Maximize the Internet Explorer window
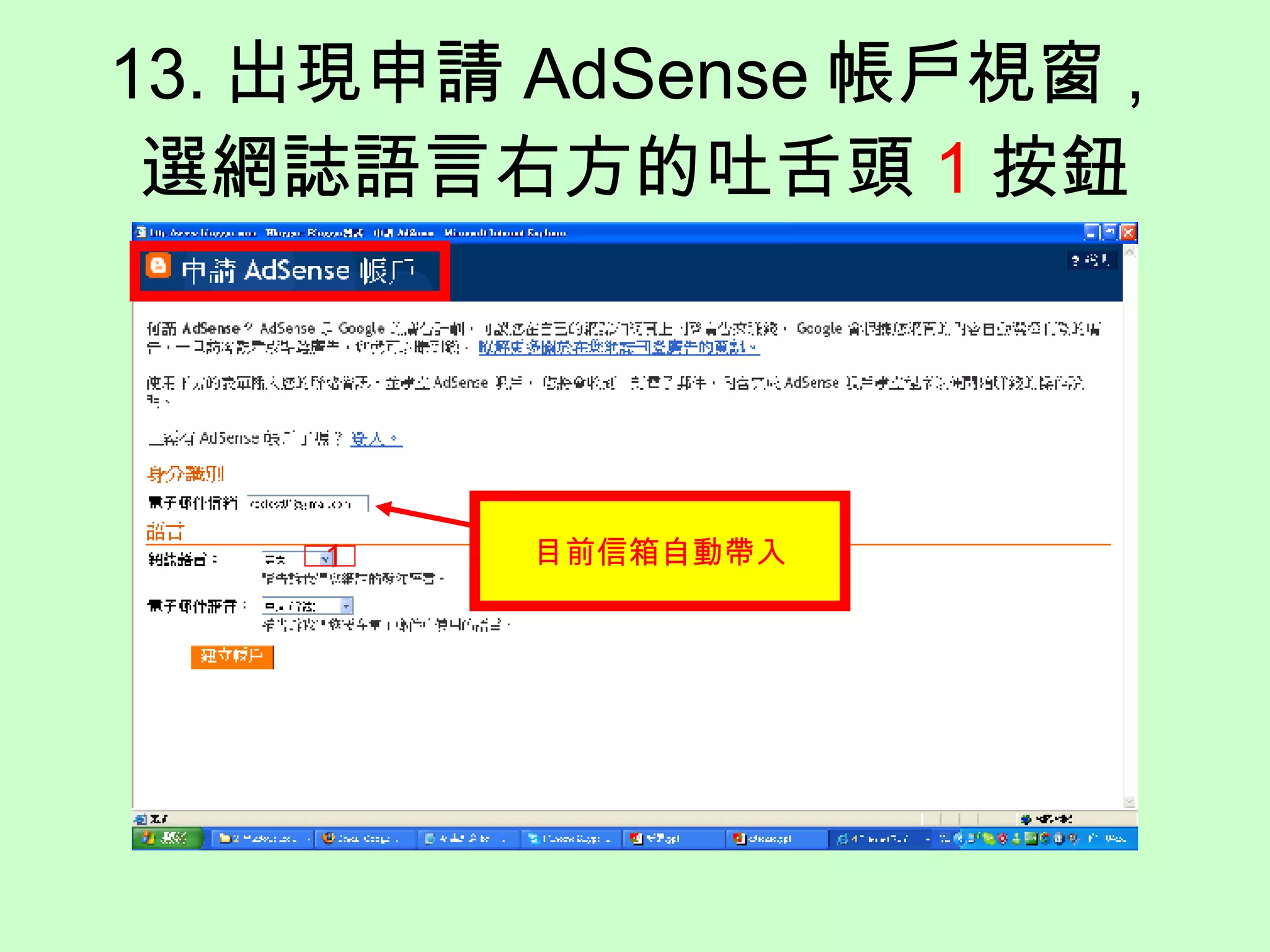Screen dimensions: 1270x952 pyautogui.click(x=1109, y=232)
